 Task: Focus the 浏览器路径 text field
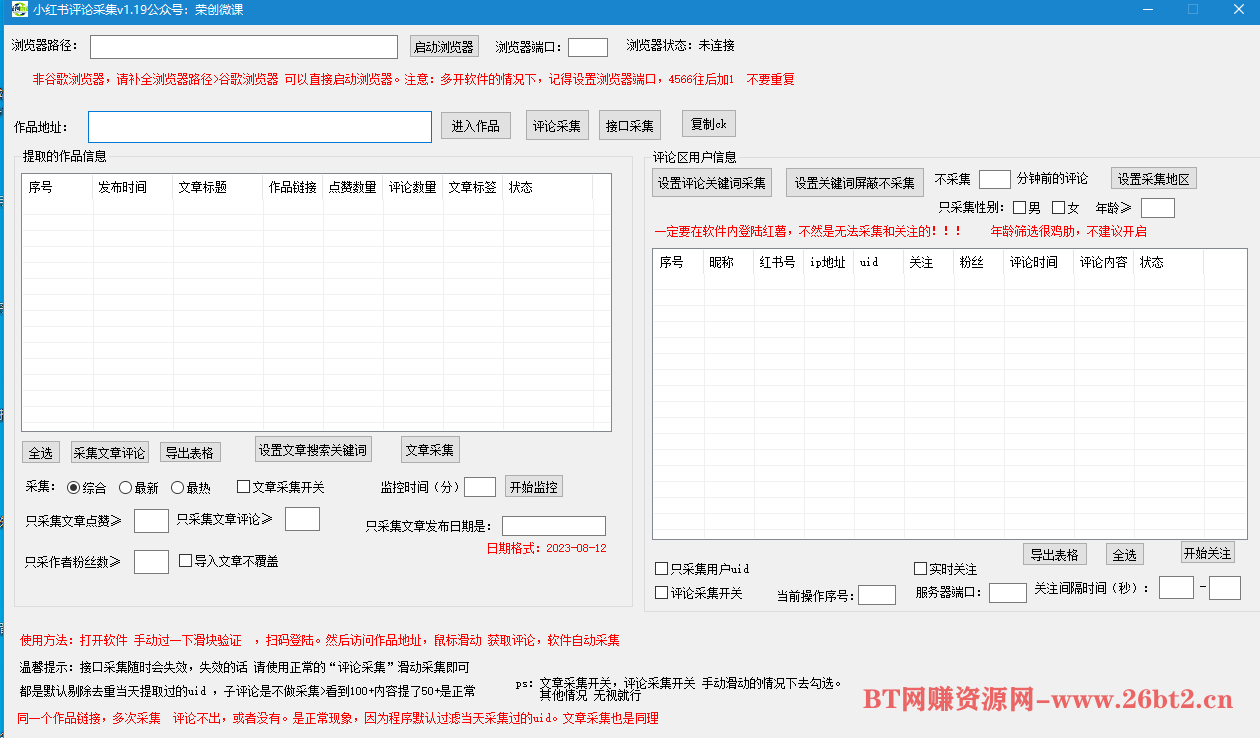point(243,47)
